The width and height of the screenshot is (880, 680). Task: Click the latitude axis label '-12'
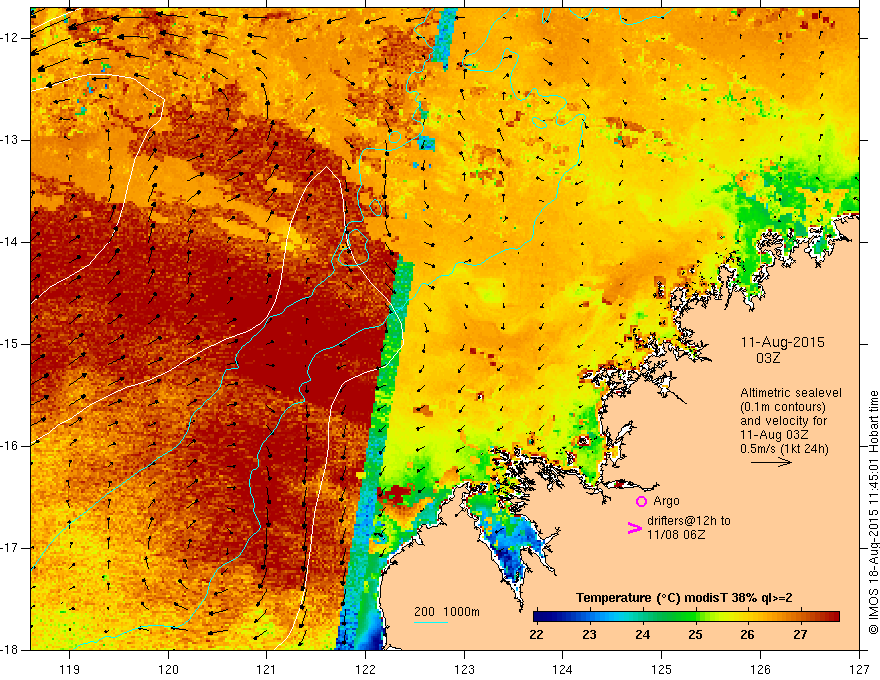pyautogui.click(x=10, y=38)
